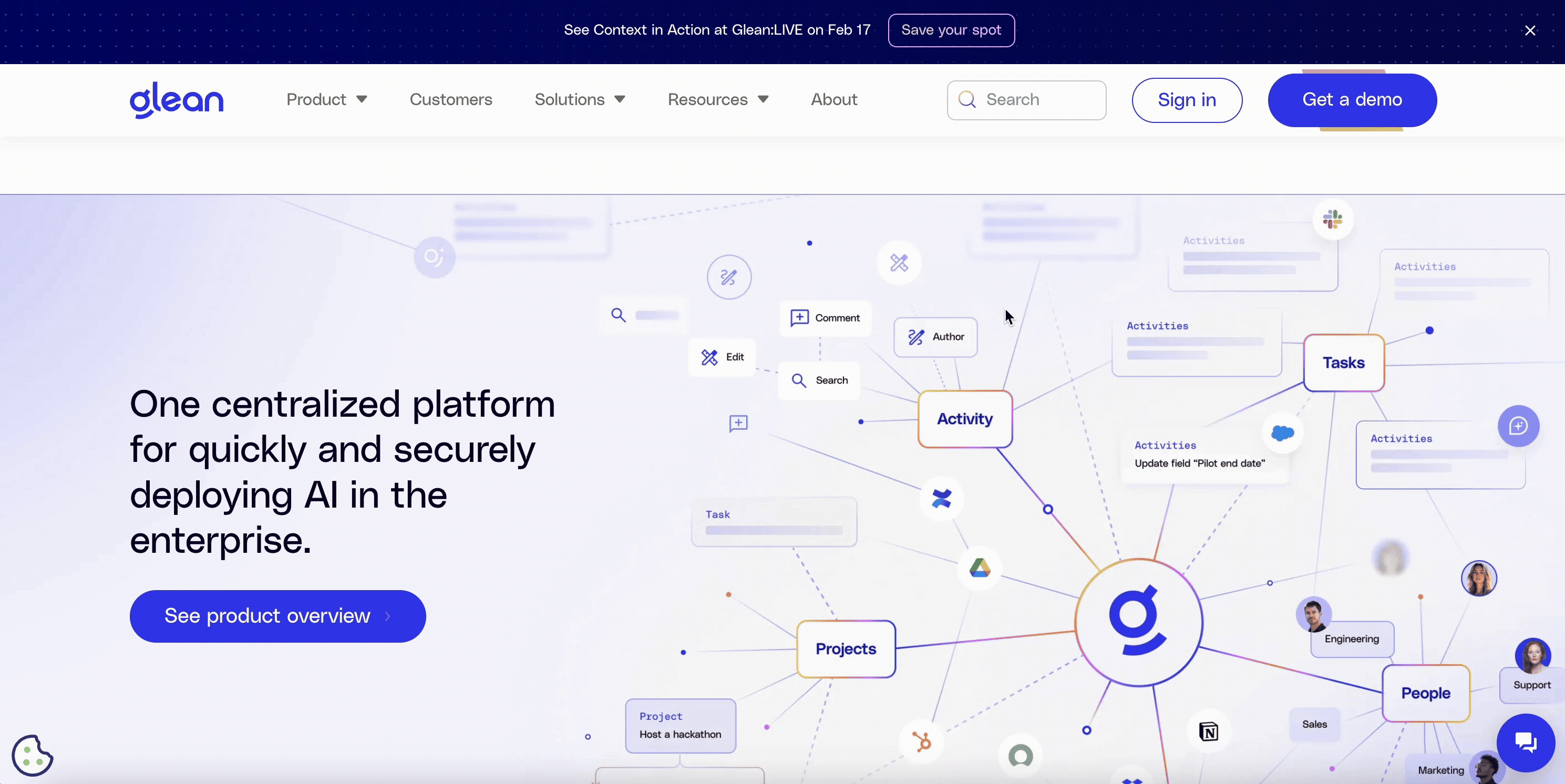Click the purple chat bubble circle icon
Screen dimensions: 1565x784
pyautogui.click(x=1518, y=426)
